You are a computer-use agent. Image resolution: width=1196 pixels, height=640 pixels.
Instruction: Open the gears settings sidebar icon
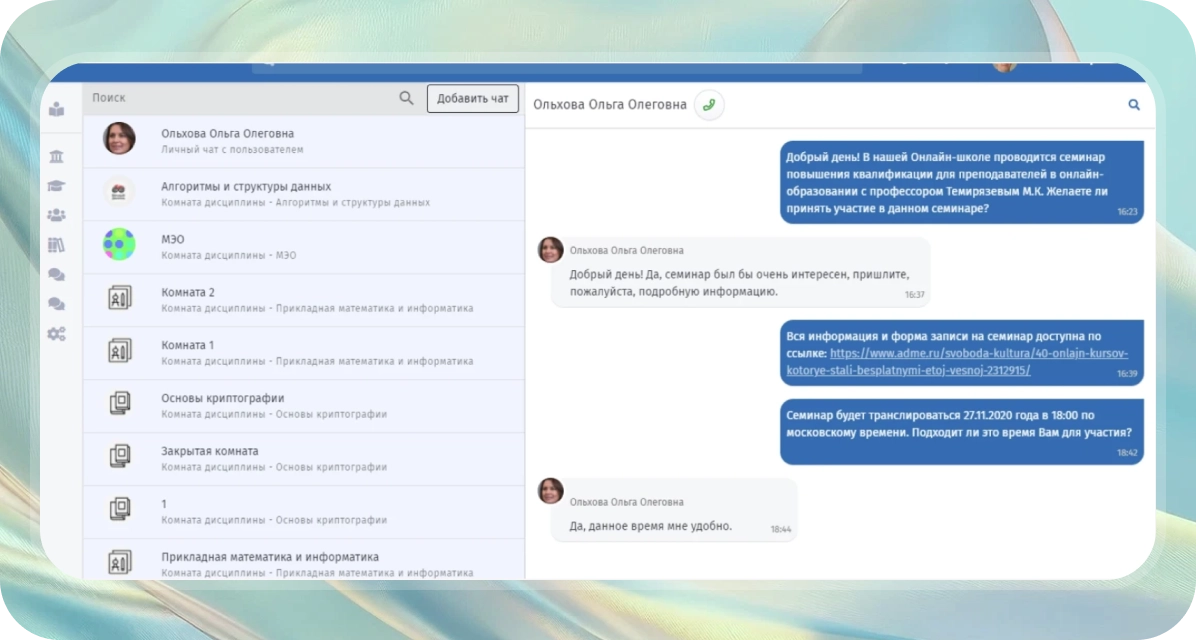point(56,334)
